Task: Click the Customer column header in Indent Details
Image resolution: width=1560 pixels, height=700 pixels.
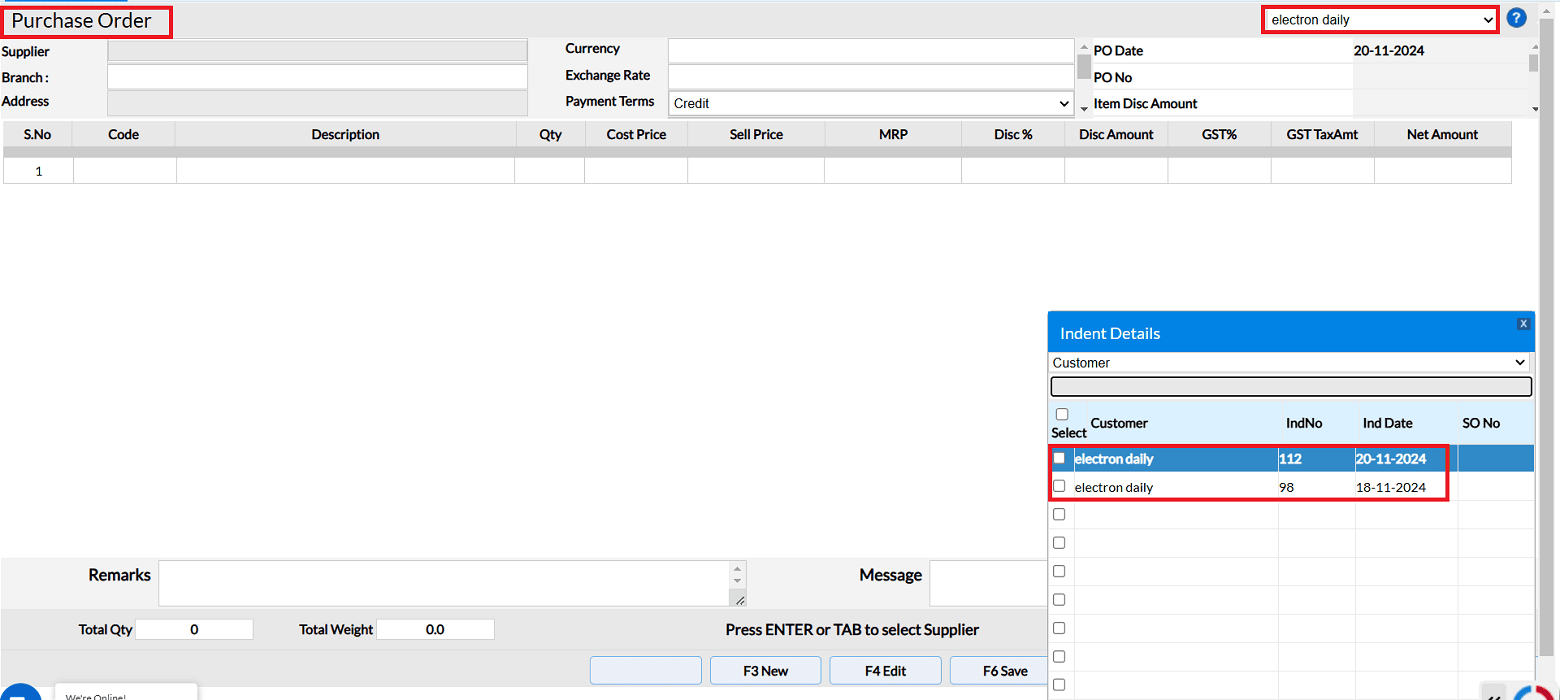Action: coord(1119,423)
